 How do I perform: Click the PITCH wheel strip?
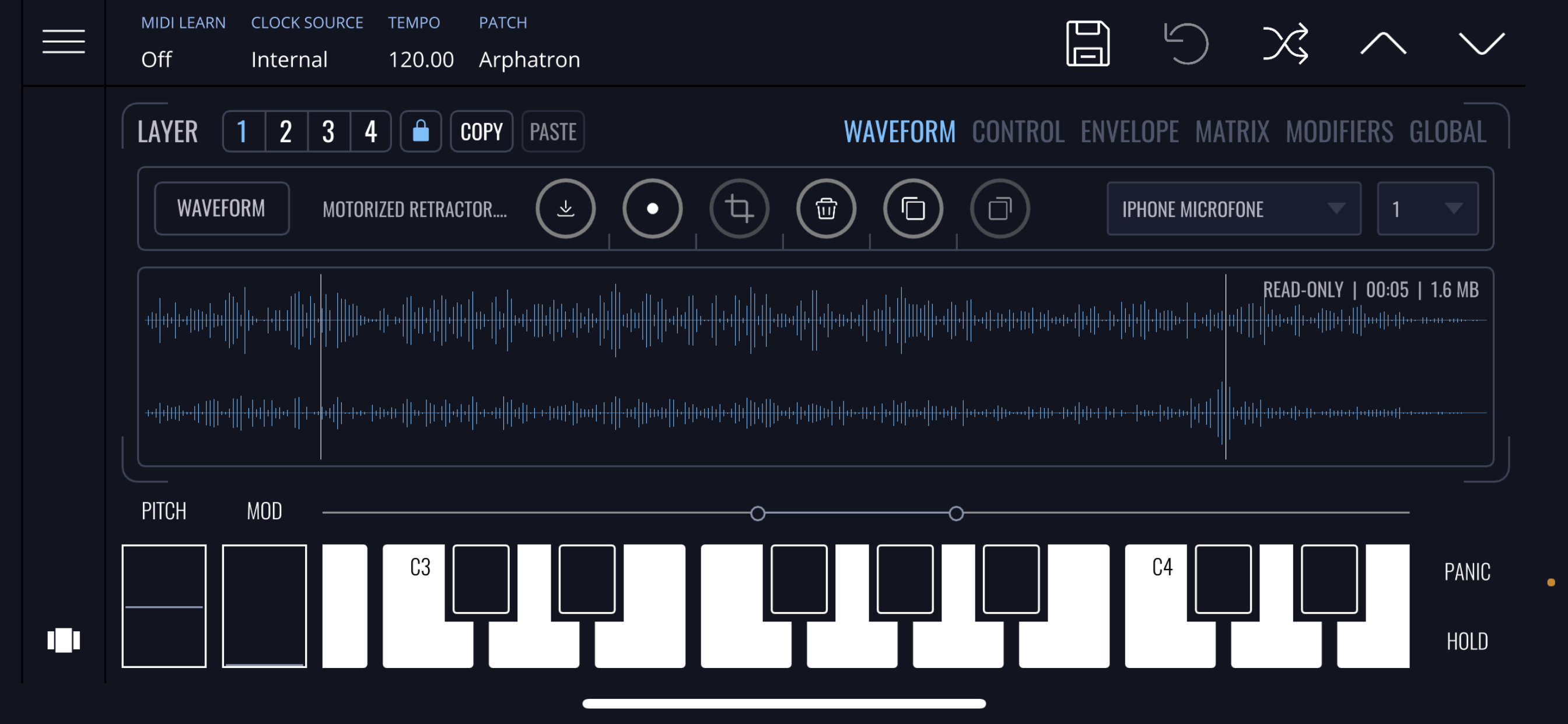pos(164,606)
